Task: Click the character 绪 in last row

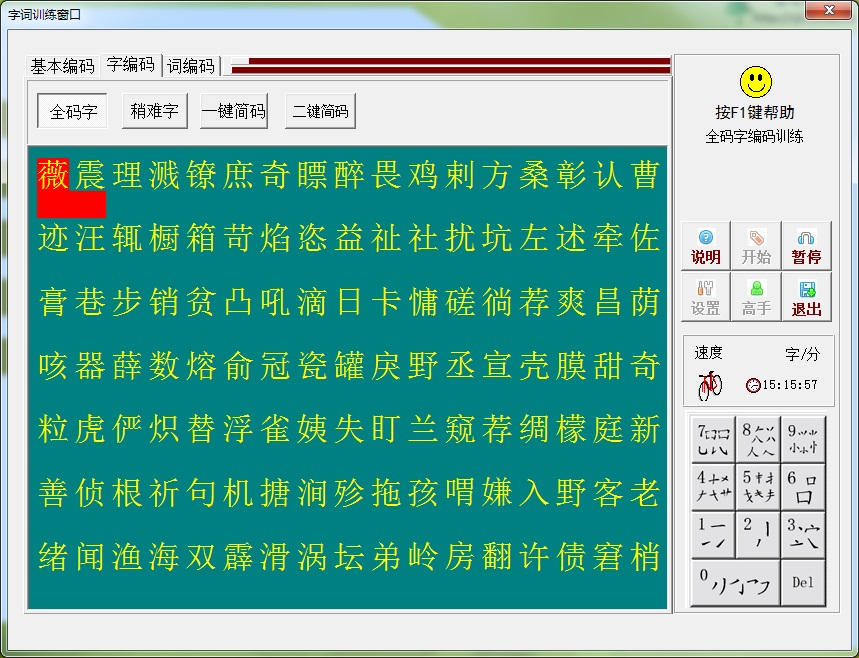Action: [53, 556]
